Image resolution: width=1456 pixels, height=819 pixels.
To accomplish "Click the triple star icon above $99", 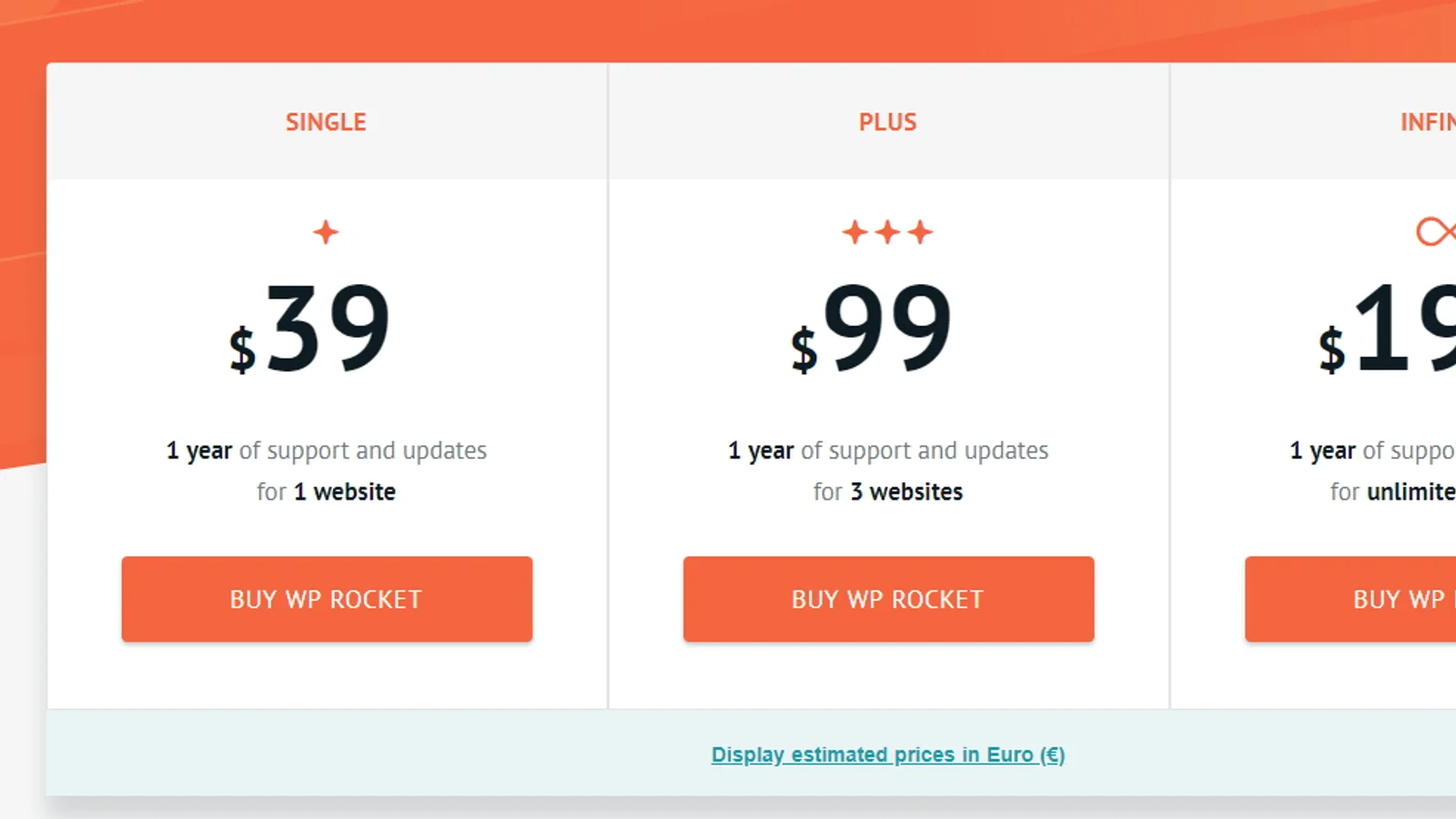I will pos(887,232).
